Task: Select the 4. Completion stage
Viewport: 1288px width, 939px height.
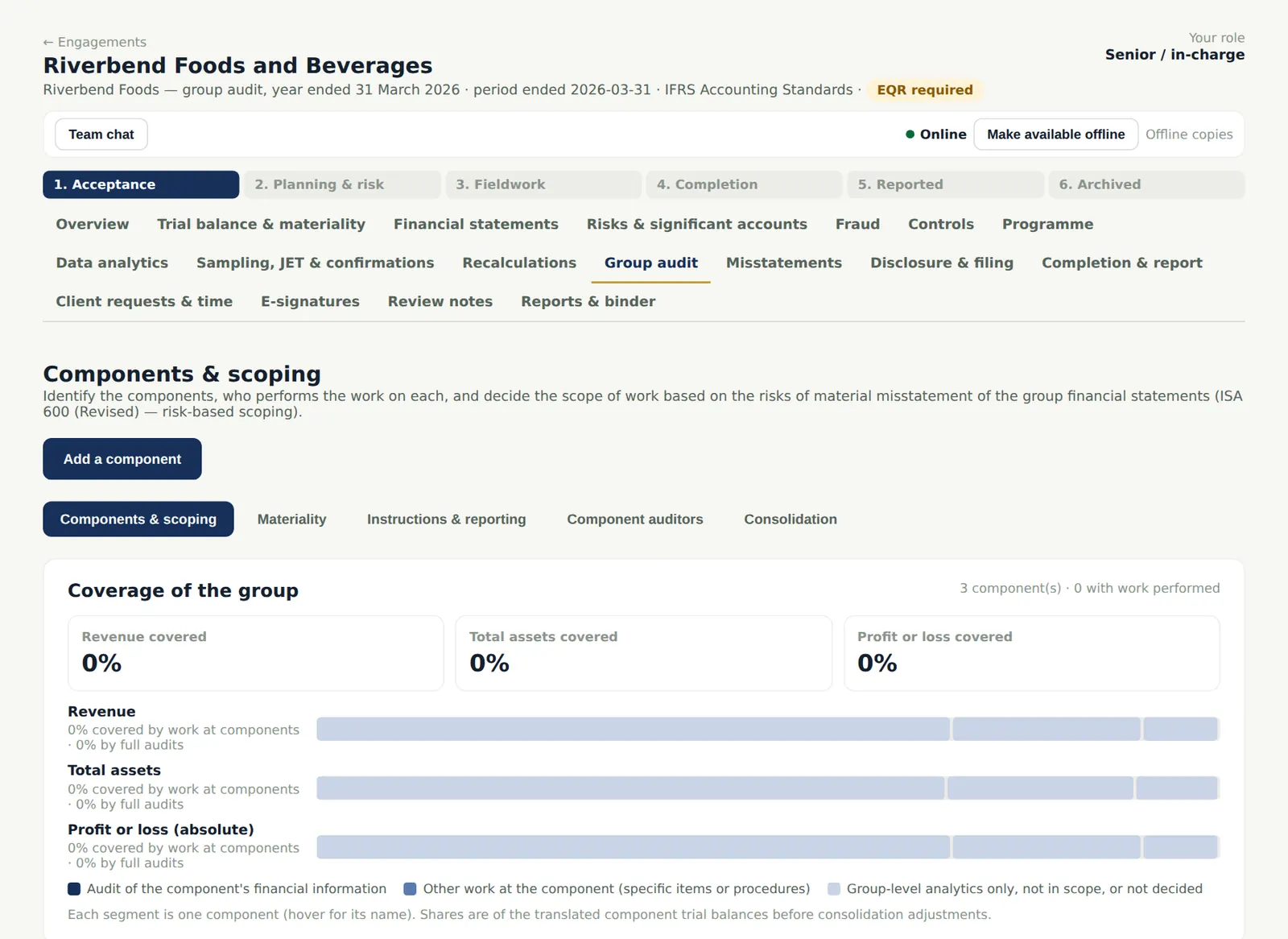Action: 744,184
